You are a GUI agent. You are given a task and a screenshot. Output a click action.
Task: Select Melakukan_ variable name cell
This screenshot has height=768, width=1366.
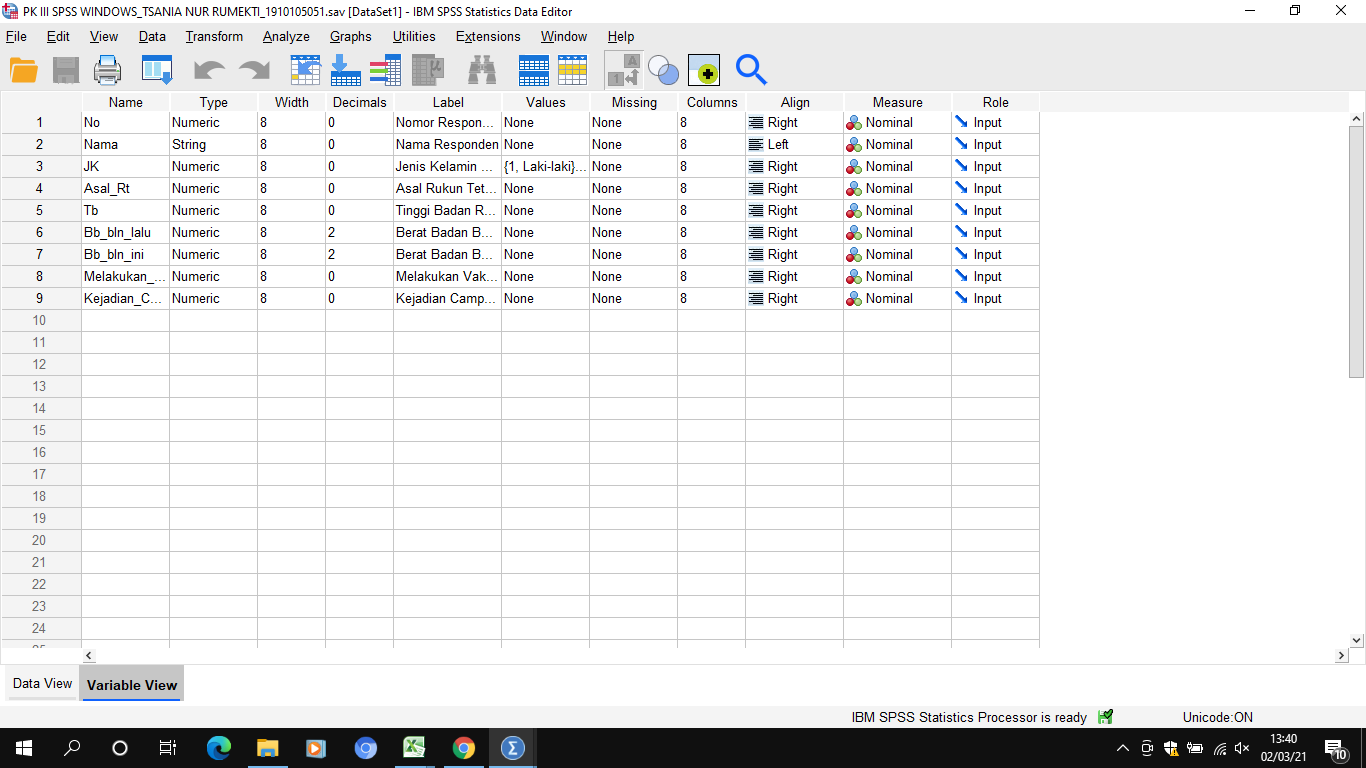[x=125, y=277]
